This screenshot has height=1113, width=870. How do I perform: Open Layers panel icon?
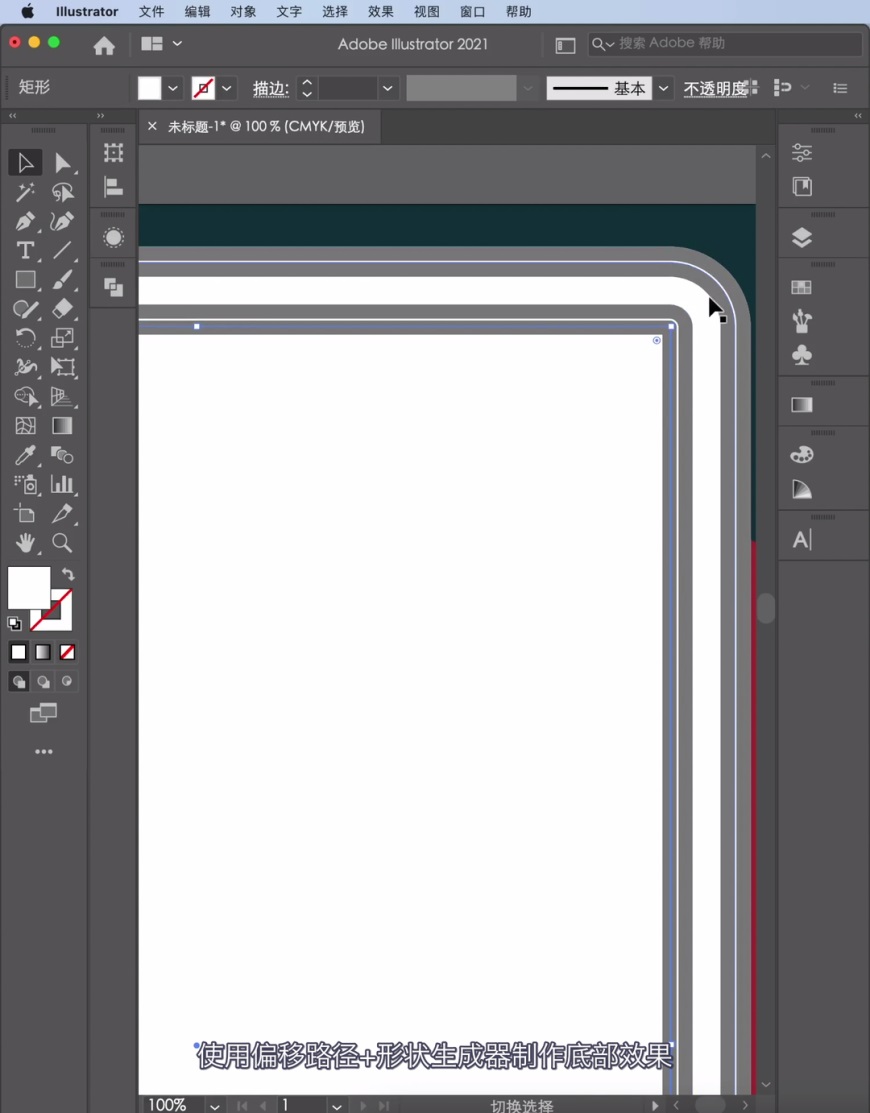(x=802, y=238)
